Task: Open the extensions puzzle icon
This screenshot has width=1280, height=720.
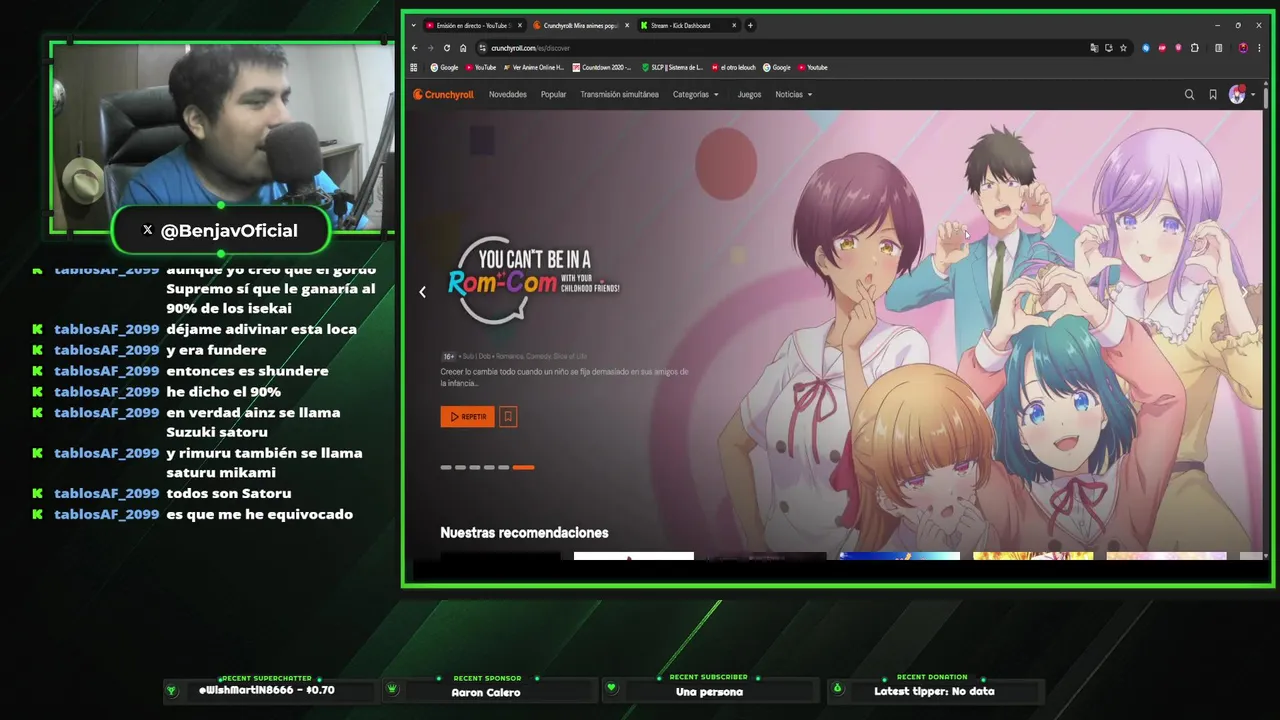Action: pyautogui.click(x=1194, y=48)
